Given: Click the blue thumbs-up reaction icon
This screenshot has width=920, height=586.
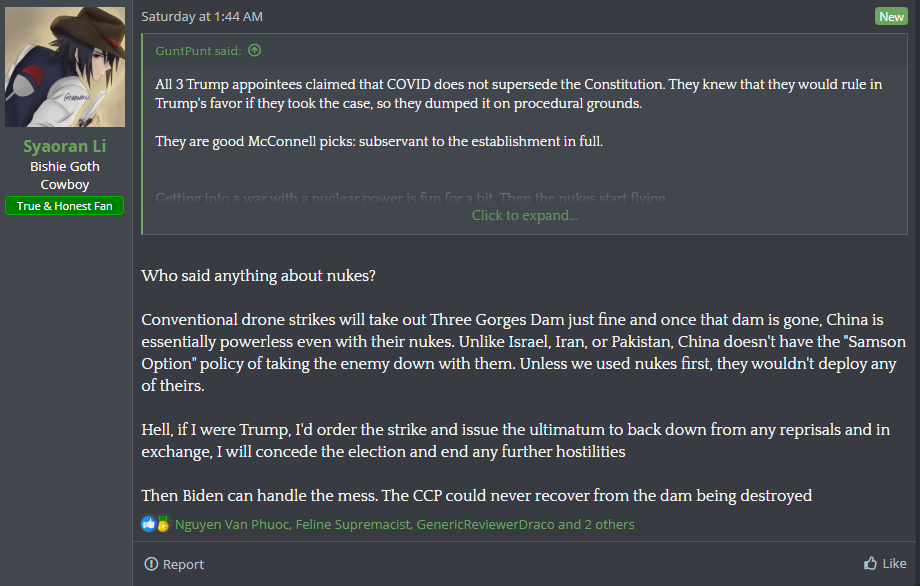Looking at the screenshot, I should coord(148,524).
